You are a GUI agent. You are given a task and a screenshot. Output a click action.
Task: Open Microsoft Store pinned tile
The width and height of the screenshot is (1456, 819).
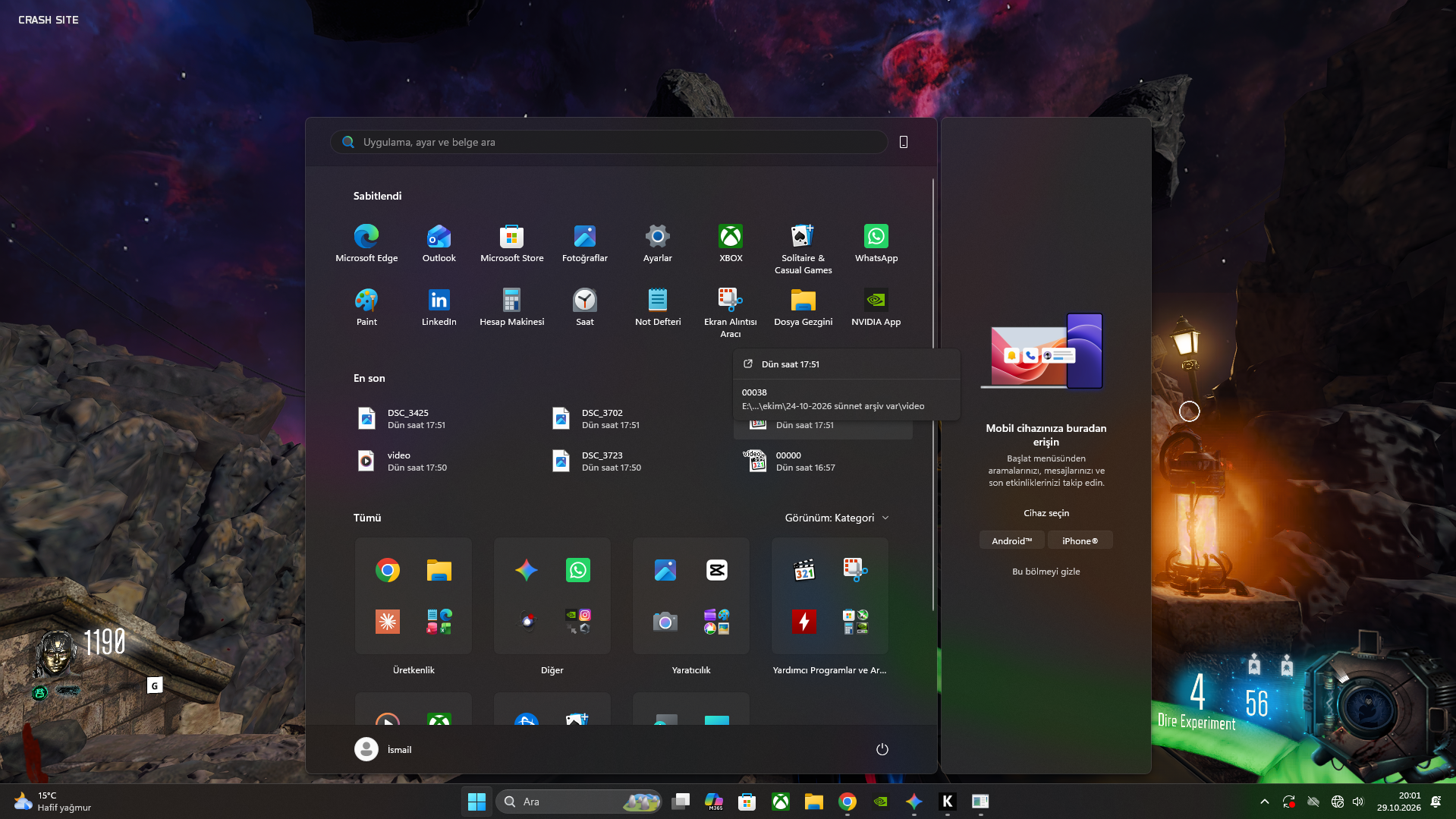click(x=512, y=244)
